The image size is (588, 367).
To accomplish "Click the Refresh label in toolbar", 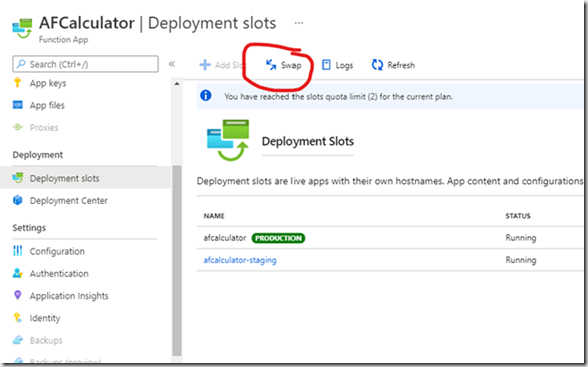I will [x=401, y=65].
